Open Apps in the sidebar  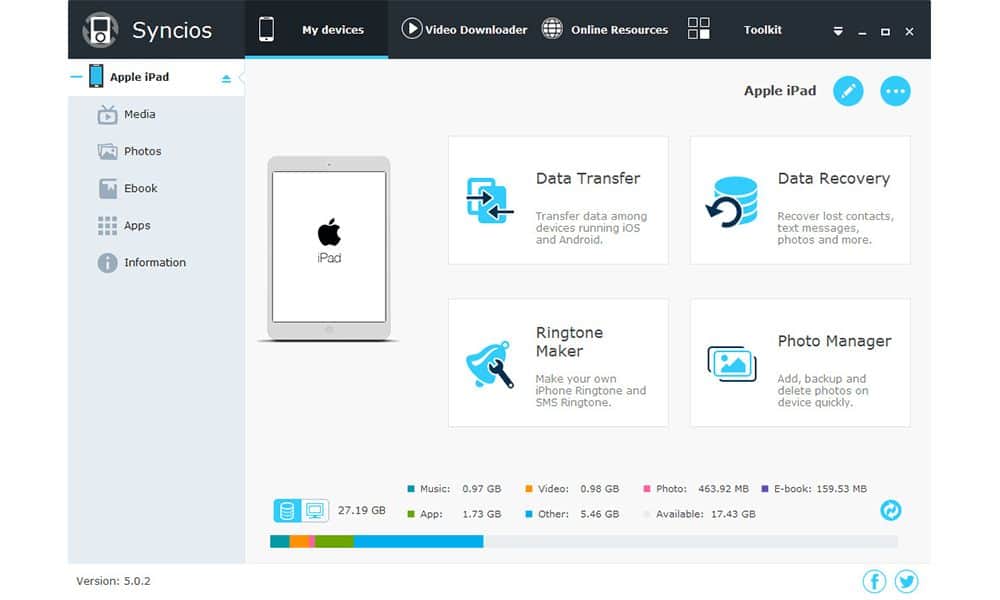[x=156, y=225]
